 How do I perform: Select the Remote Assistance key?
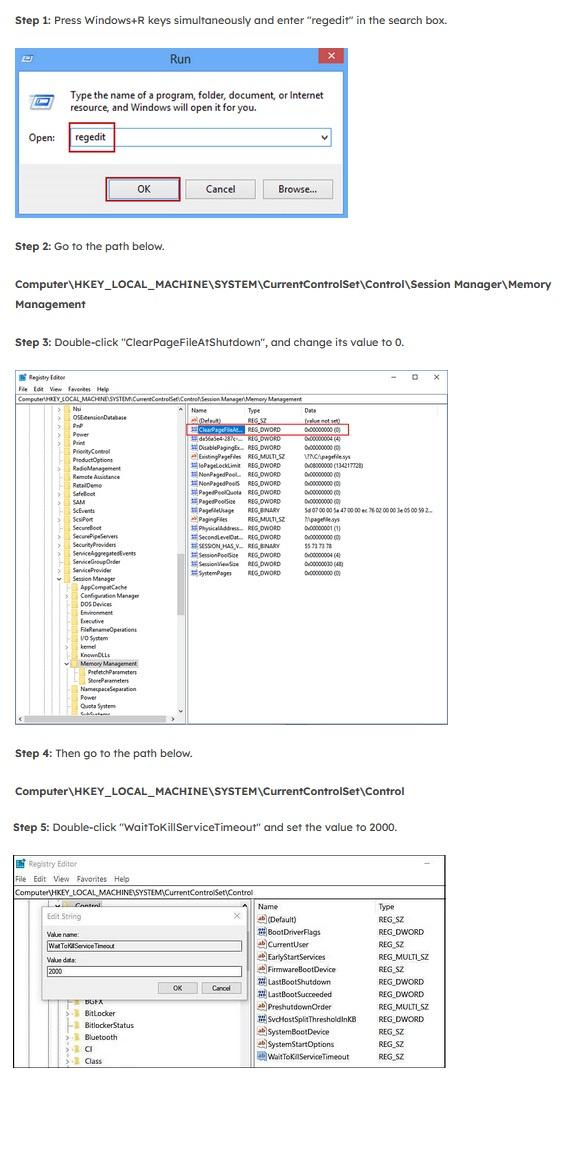click(x=96, y=477)
